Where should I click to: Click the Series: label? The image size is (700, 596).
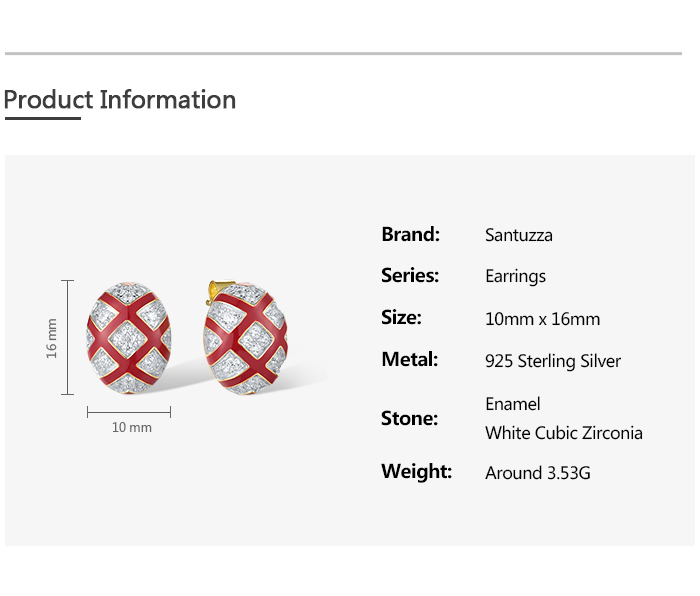[x=409, y=276]
